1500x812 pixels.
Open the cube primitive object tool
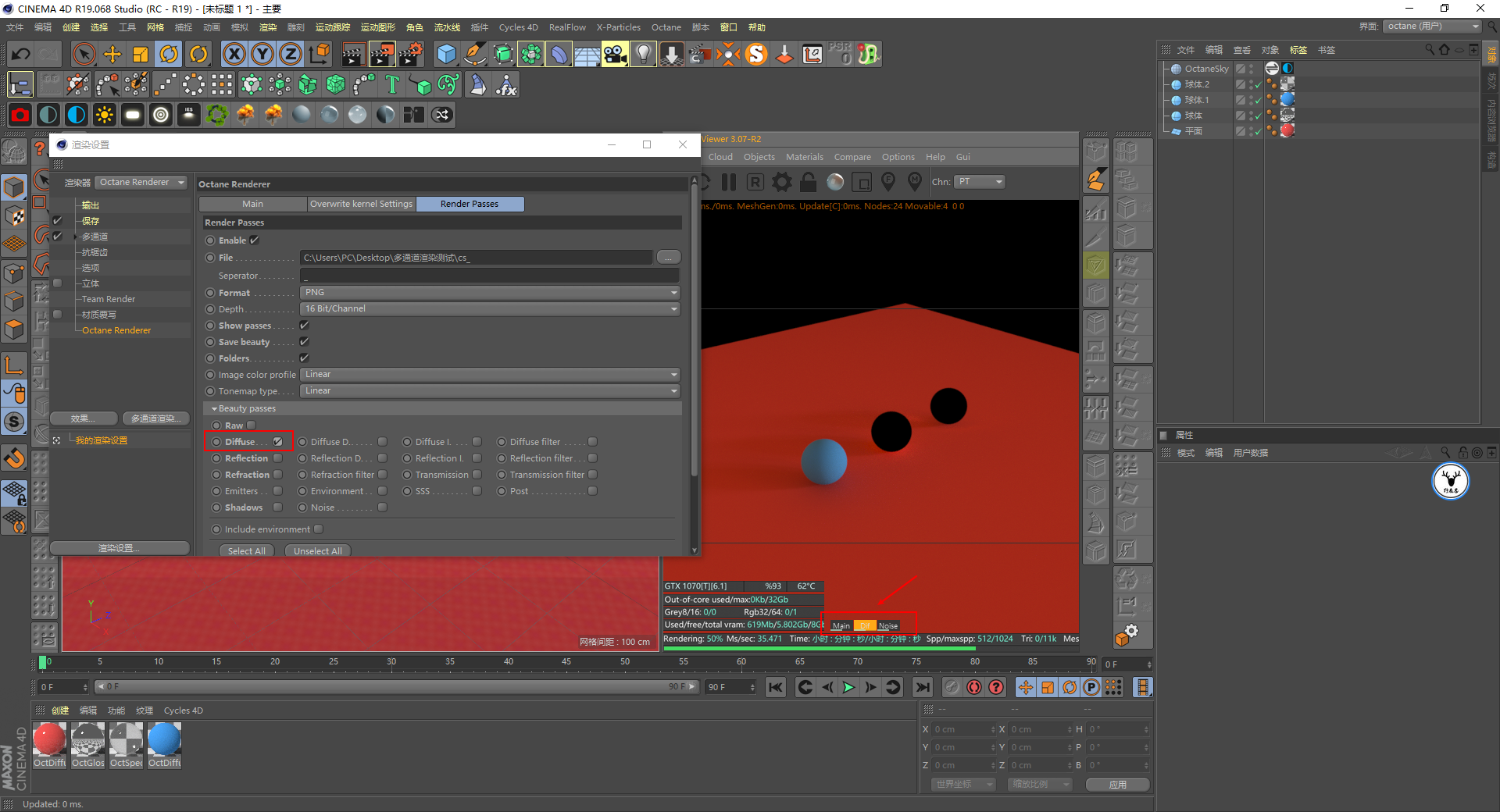[x=446, y=54]
